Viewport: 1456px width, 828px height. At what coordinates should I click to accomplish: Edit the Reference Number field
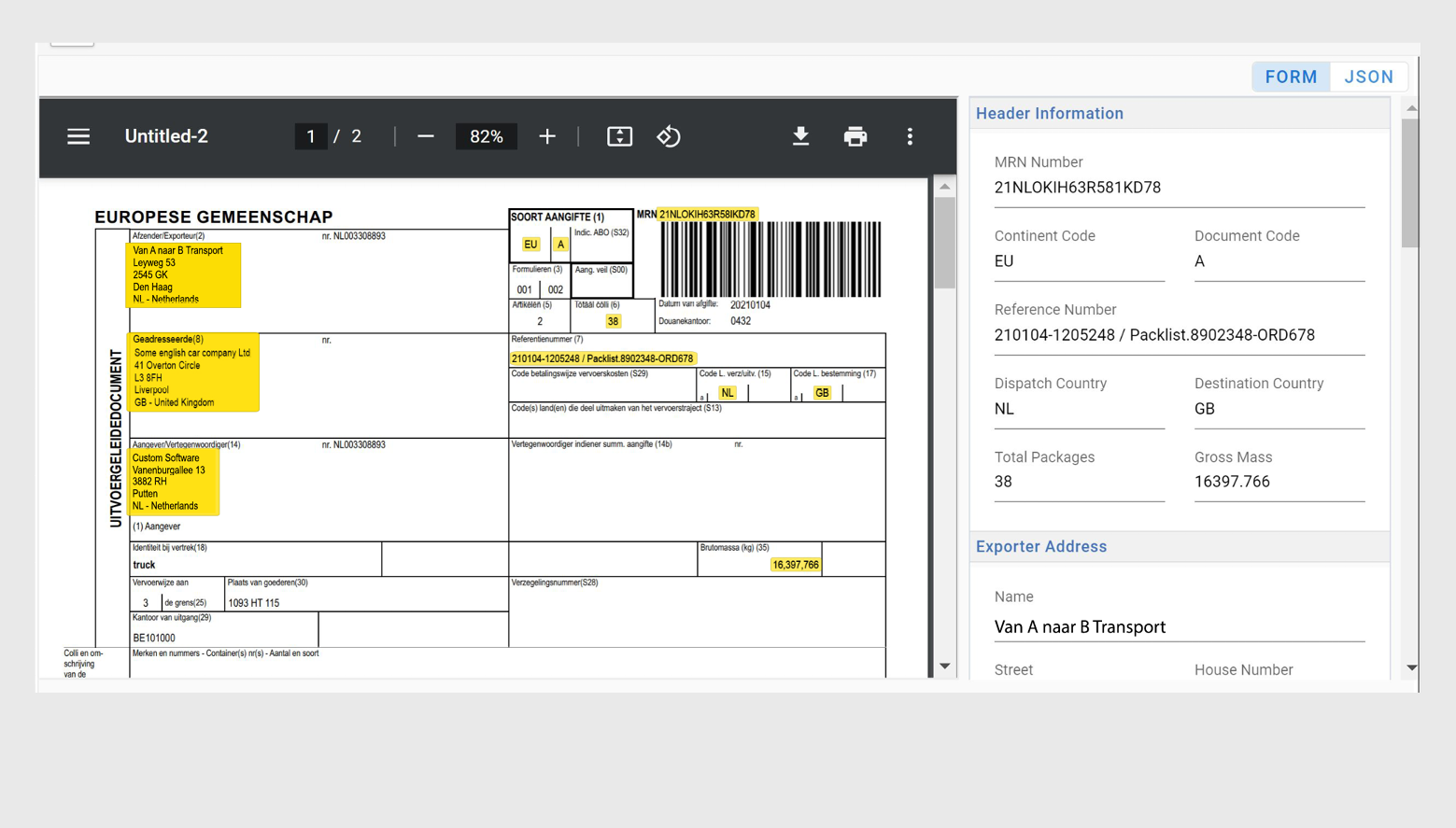1179,335
